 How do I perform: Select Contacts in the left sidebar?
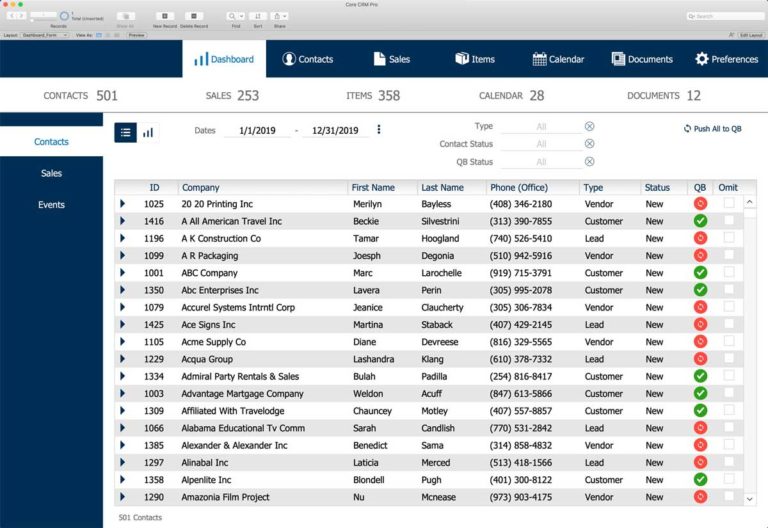(51, 142)
